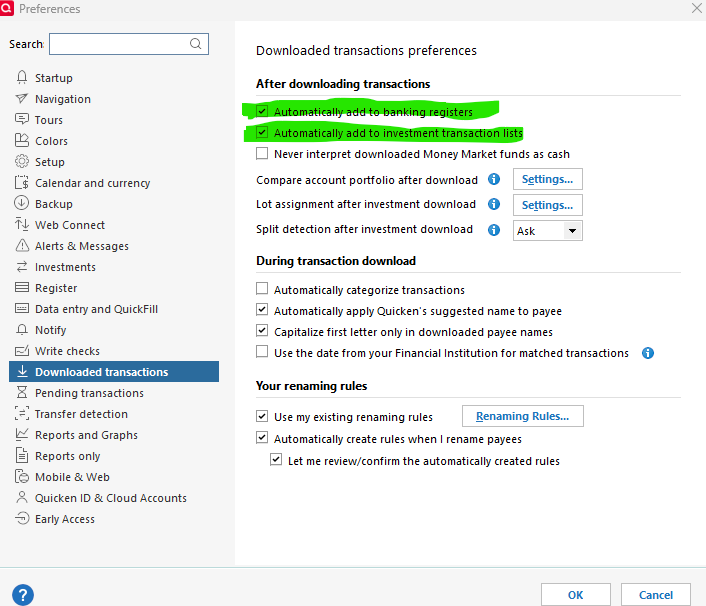Viewport: 706px width, 606px height.
Task: Select Downloaded transactions in sidebar
Action: click(114, 371)
